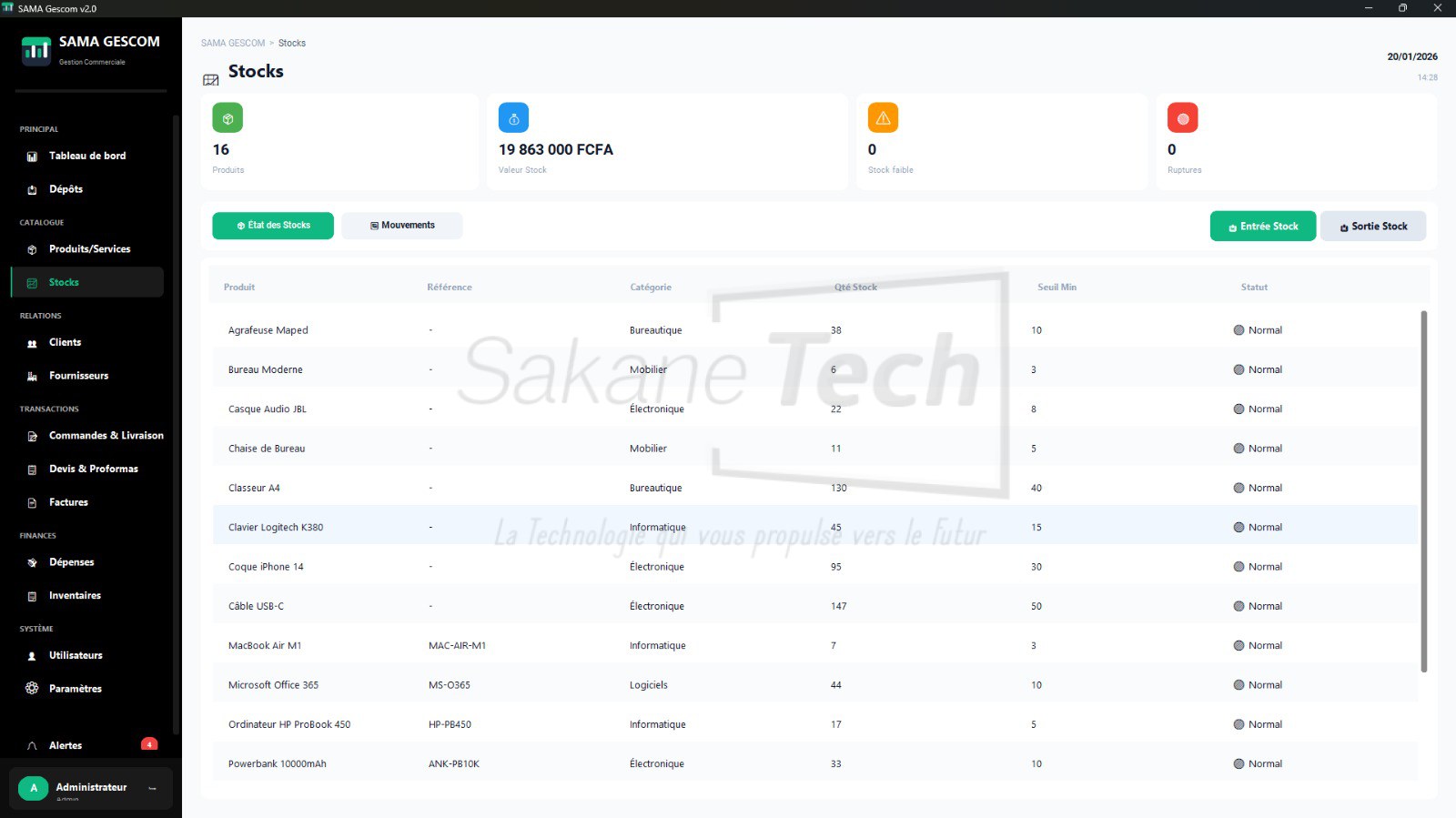Click the 19 863 000 FCFA value

click(556, 150)
